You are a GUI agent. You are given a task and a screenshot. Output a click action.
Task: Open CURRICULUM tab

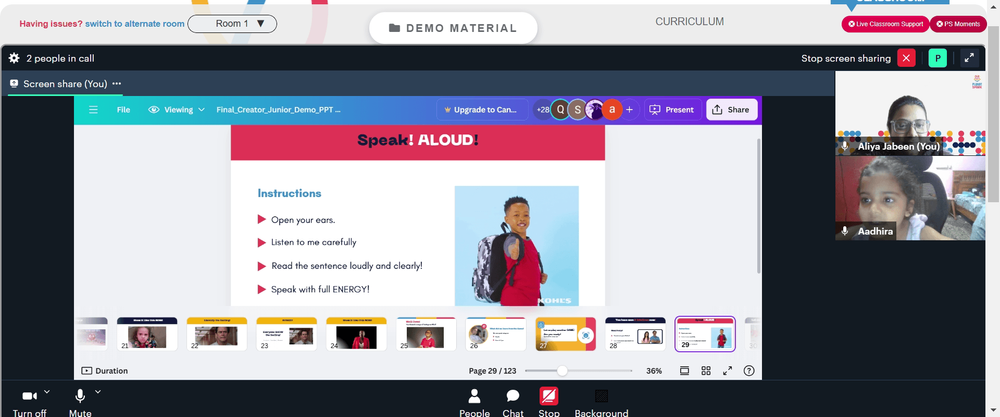coord(689,22)
